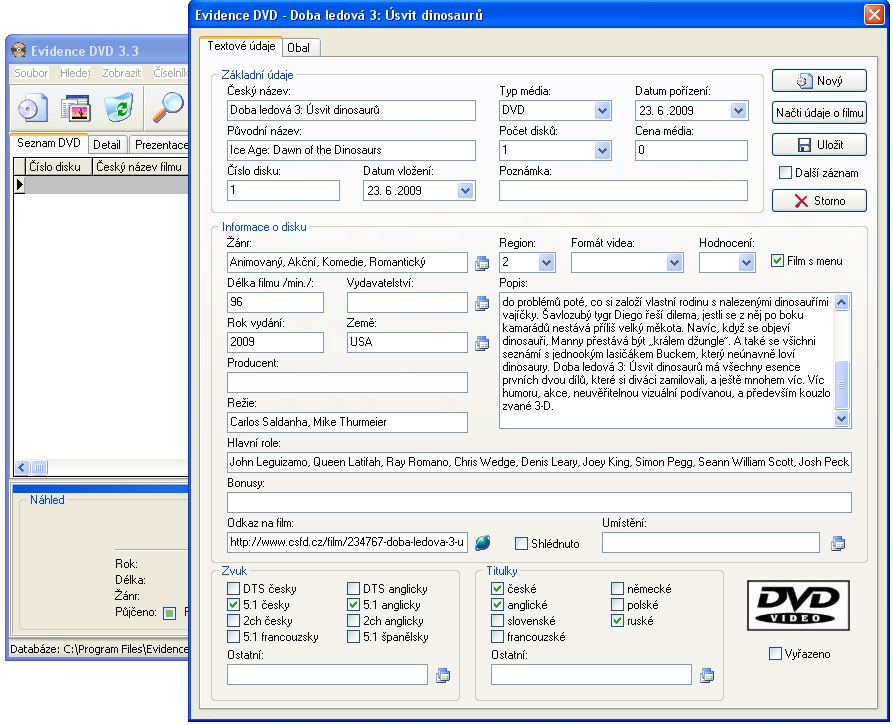Open the Detail tab in main window
This screenshot has height=725, width=893.
pyautogui.click(x=106, y=145)
